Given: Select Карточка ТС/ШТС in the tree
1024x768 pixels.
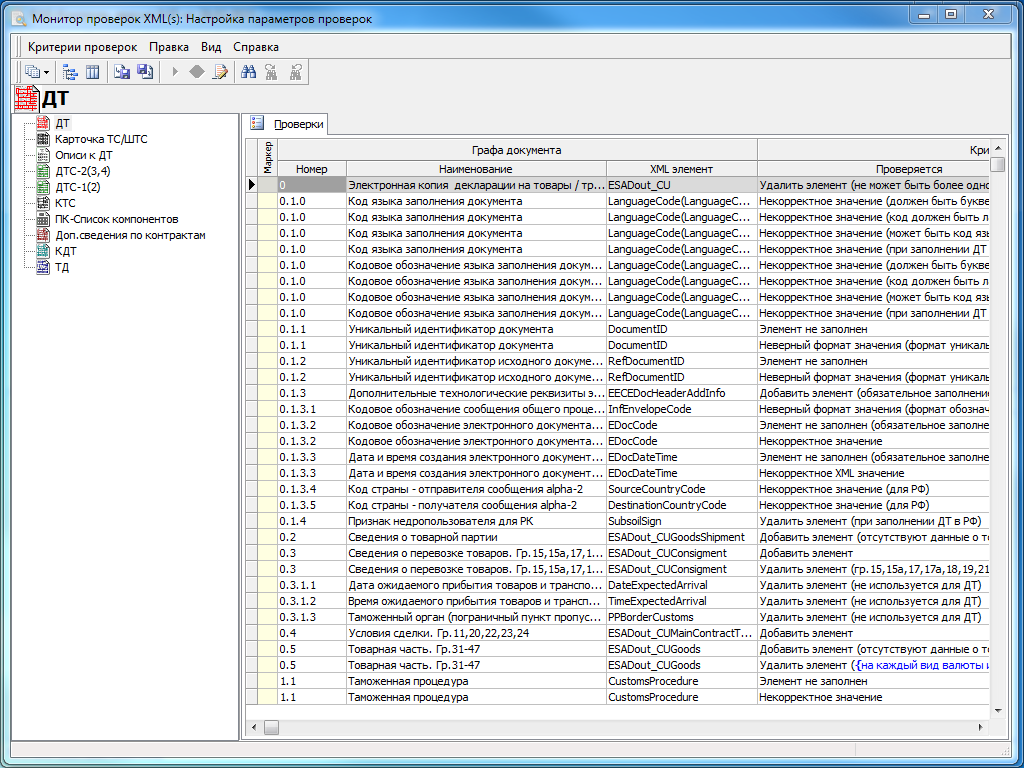Looking at the screenshot, I should click(100, 139).
